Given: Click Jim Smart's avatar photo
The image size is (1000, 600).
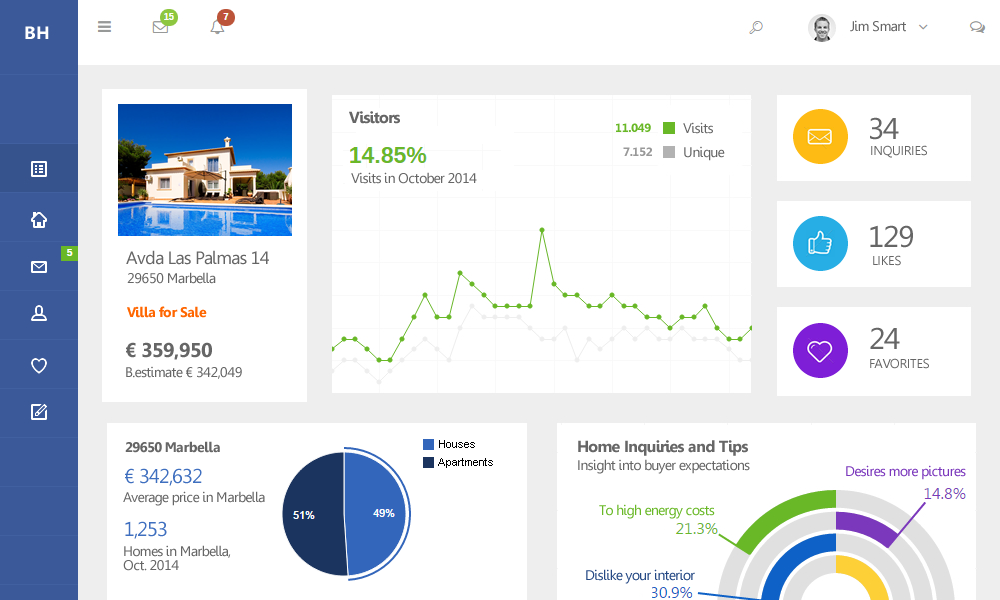Looking at the screenshot, I should click(821, 28).
